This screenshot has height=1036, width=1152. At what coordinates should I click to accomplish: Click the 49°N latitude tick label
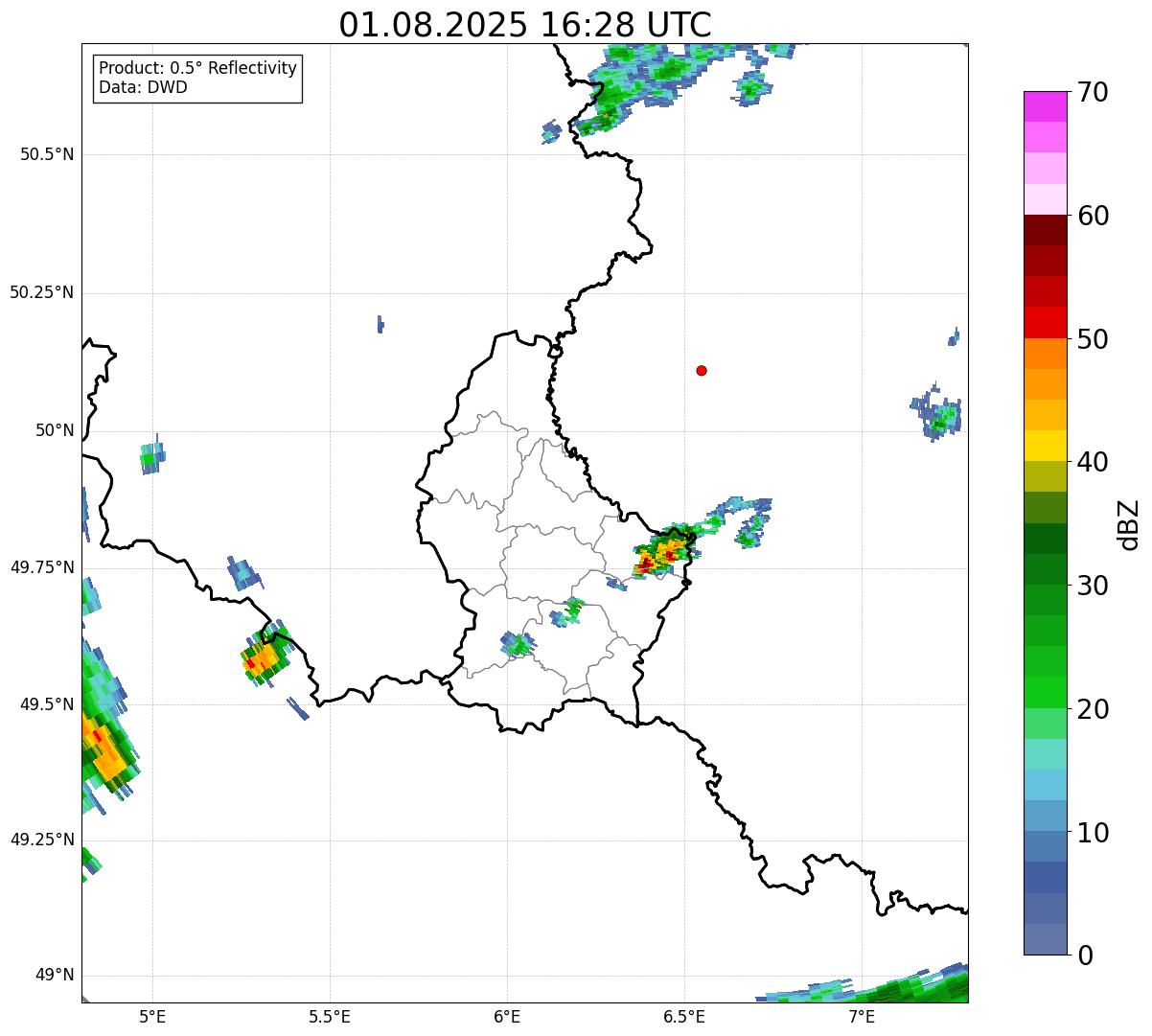[54, 976]
